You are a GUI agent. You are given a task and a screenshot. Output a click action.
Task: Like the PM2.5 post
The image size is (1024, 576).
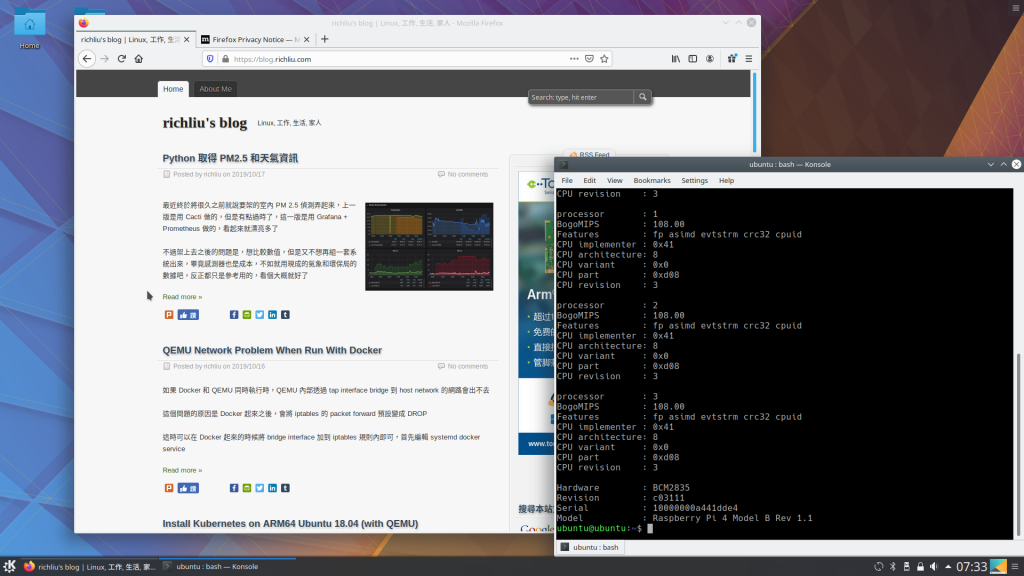click(x=188, y=315)
